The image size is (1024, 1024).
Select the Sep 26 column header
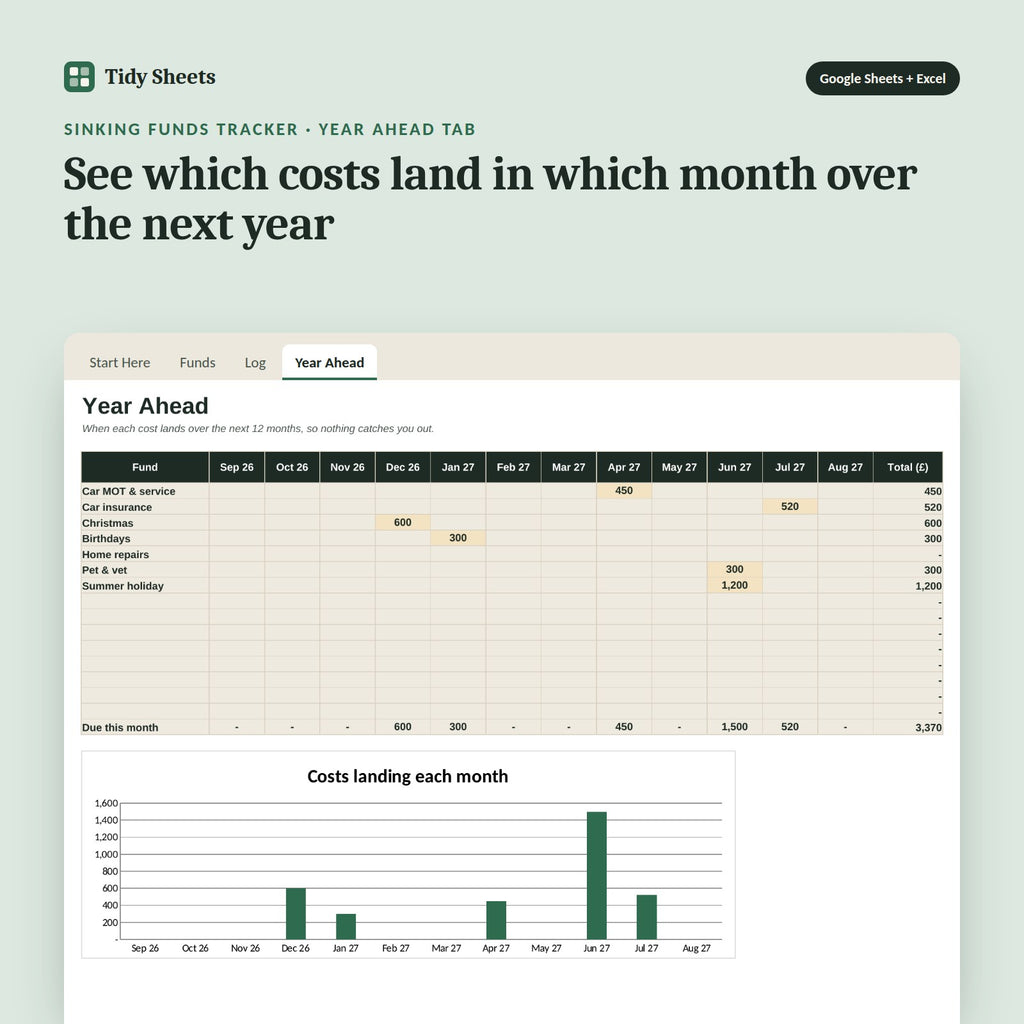236,467
